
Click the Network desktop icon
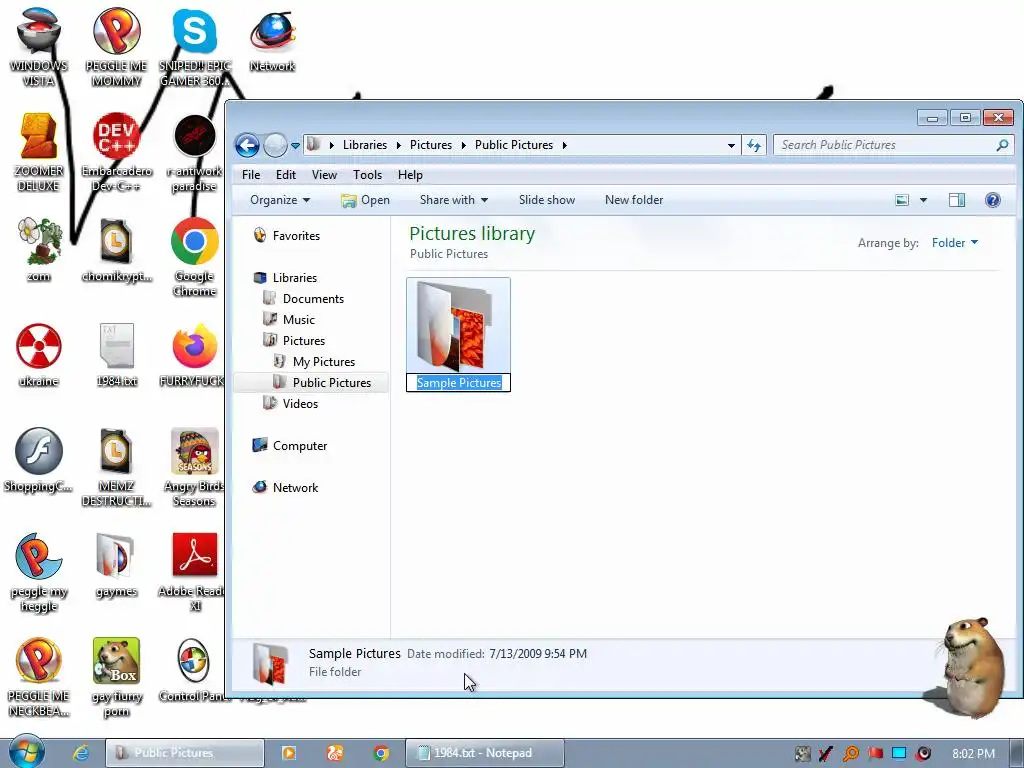pyautogui.click(x=272, y=40)
